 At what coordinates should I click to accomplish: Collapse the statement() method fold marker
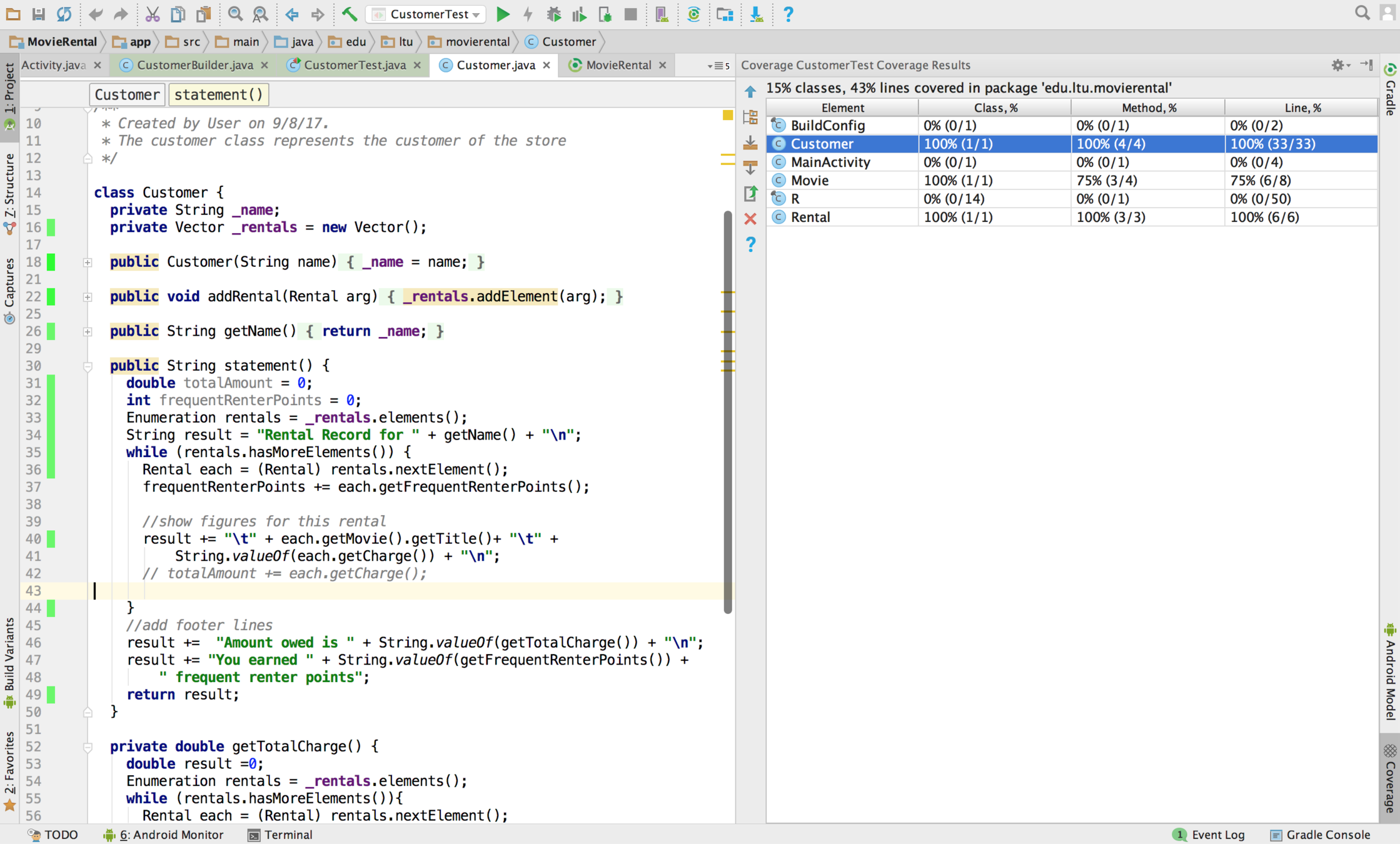(88, 366)
